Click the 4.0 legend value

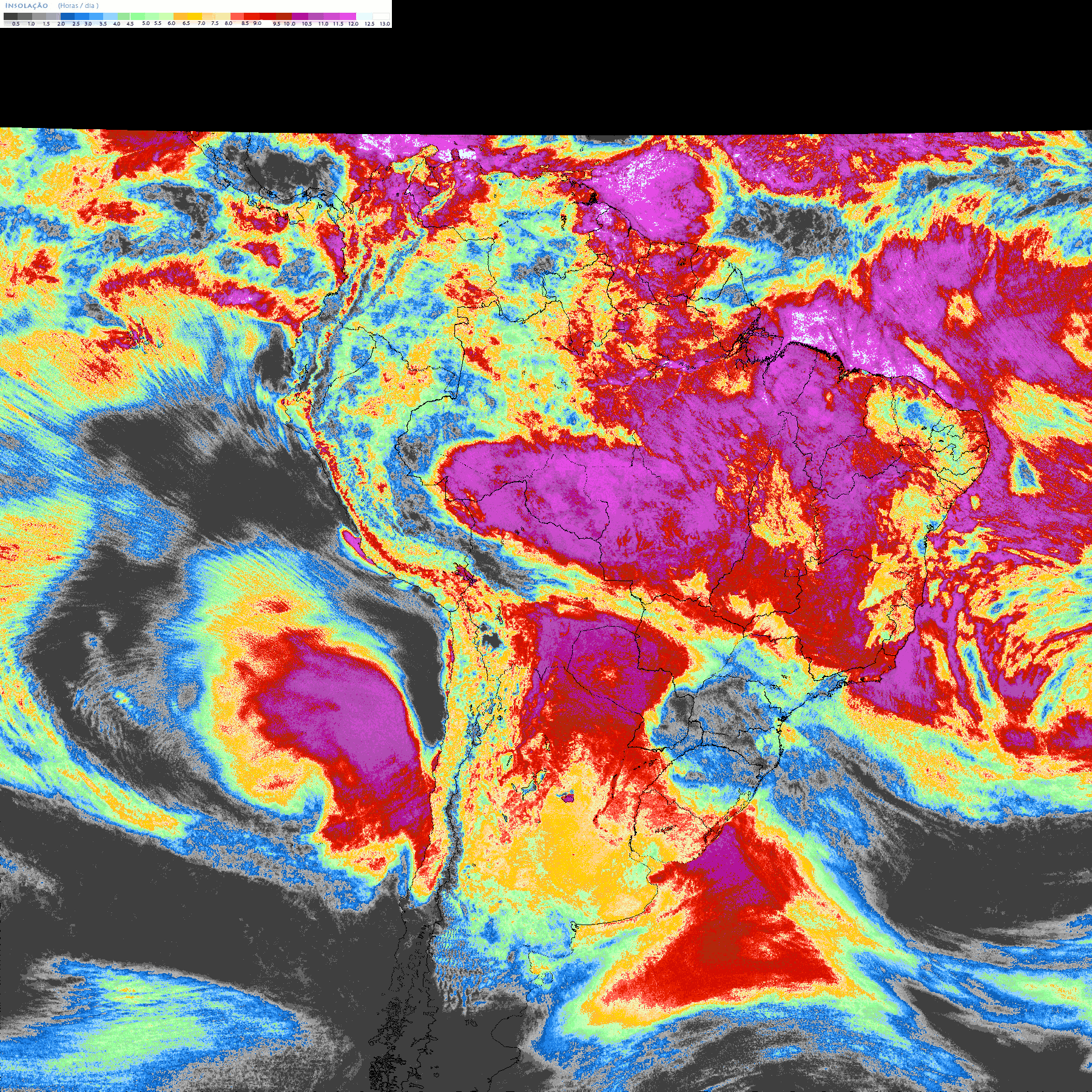coord(116,24)
